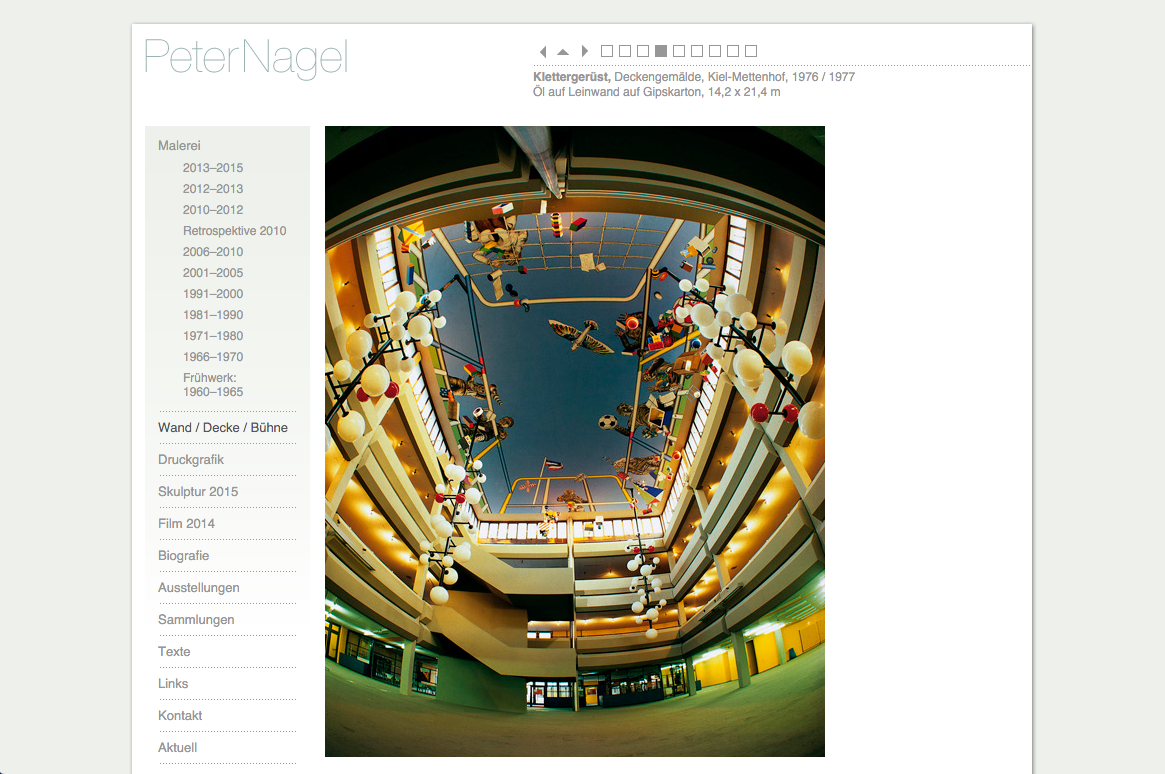This screenshot has width=1165, height=774.
Task: Open paintings from 2012–2013
Action: [x=213, y=189]
